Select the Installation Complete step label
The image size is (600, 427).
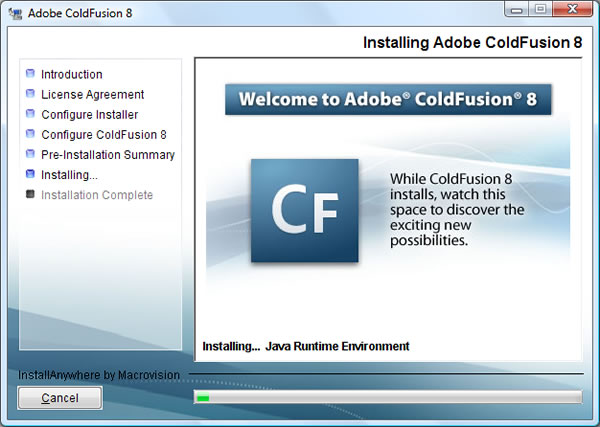coord(97,195)
